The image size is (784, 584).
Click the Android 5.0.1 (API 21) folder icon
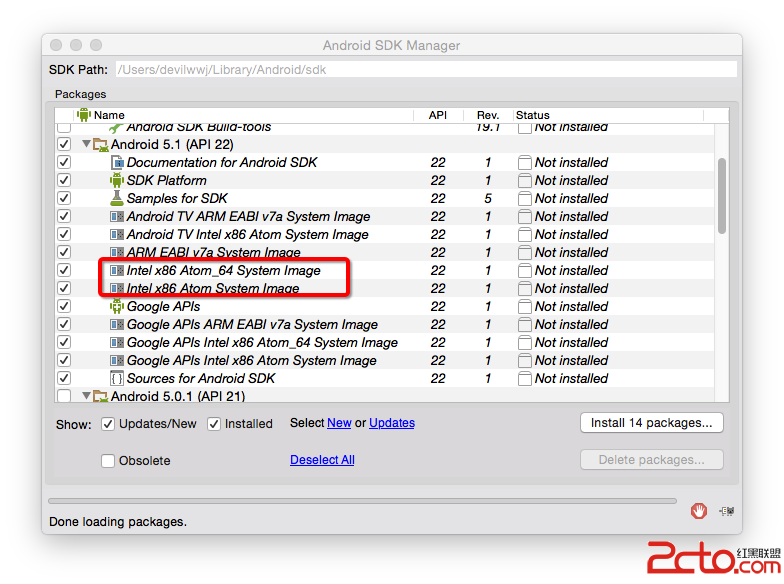[x=101, y=396]
